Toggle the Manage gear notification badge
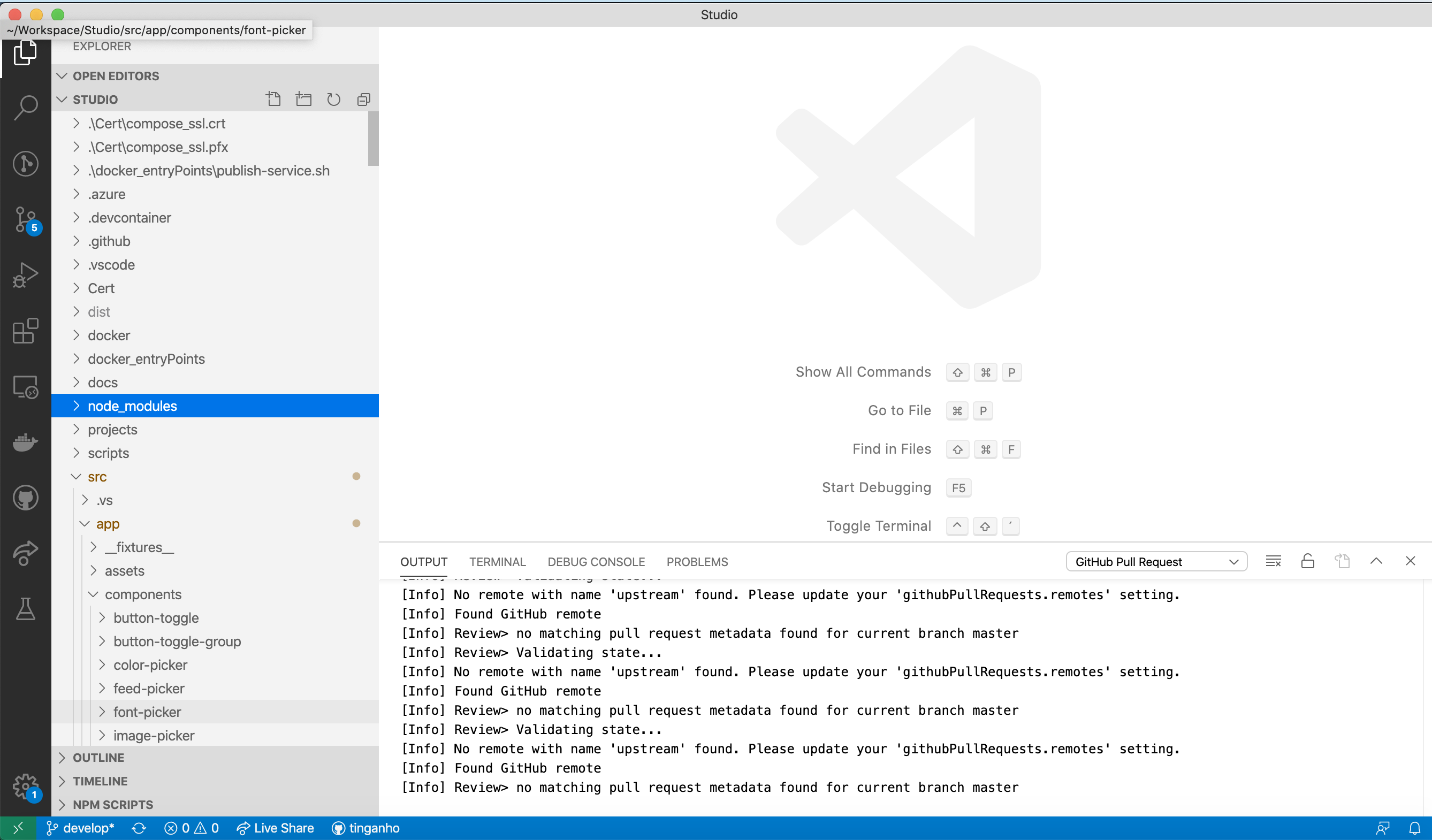 pyautogui.click(x=25, y=786)
